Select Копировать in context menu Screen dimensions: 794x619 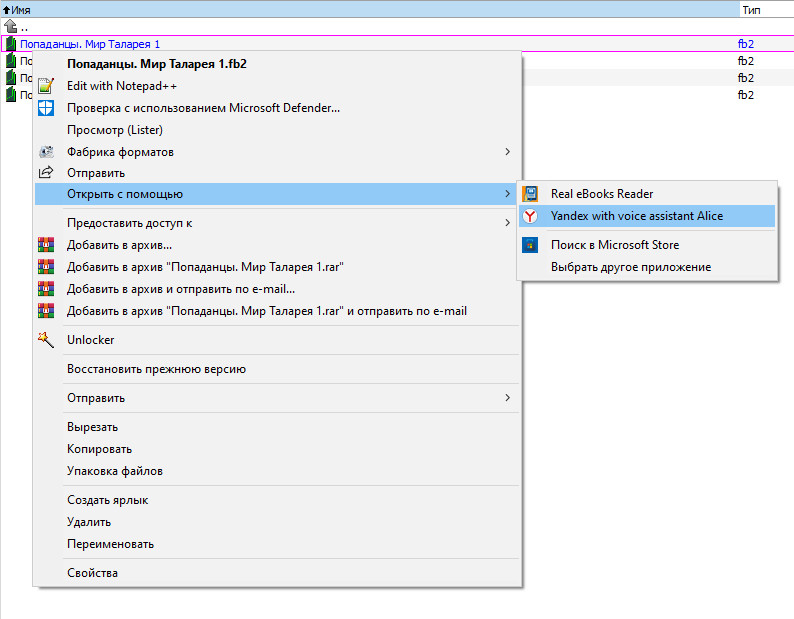click(x=277, y=449)
